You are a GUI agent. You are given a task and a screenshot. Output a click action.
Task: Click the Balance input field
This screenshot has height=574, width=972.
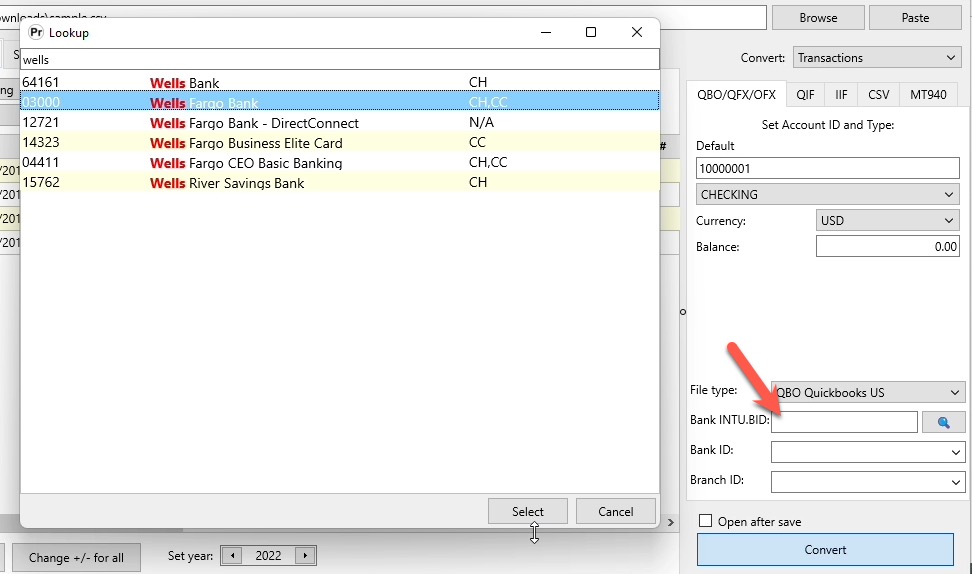point(888,246)
